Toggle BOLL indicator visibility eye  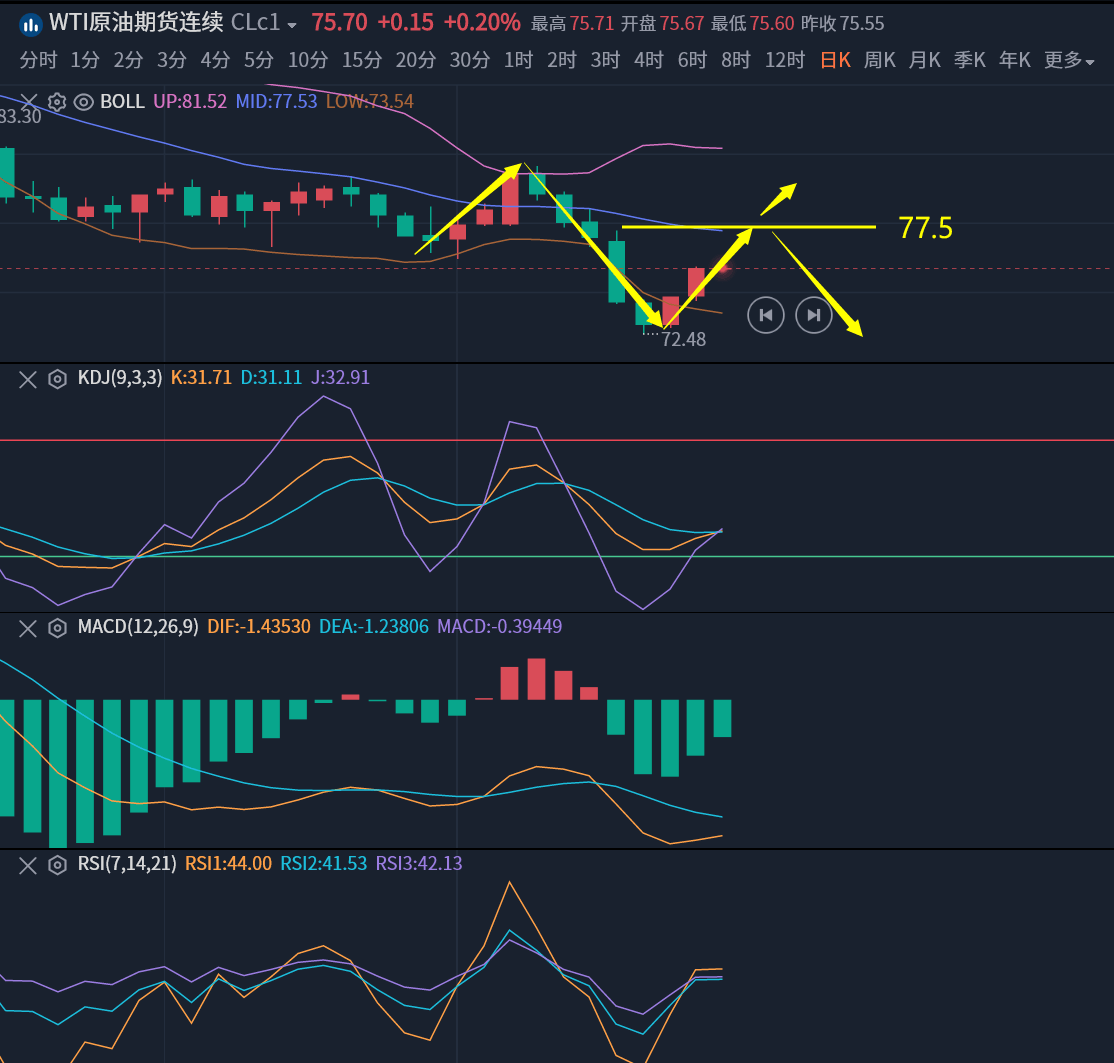pos(84,102)
